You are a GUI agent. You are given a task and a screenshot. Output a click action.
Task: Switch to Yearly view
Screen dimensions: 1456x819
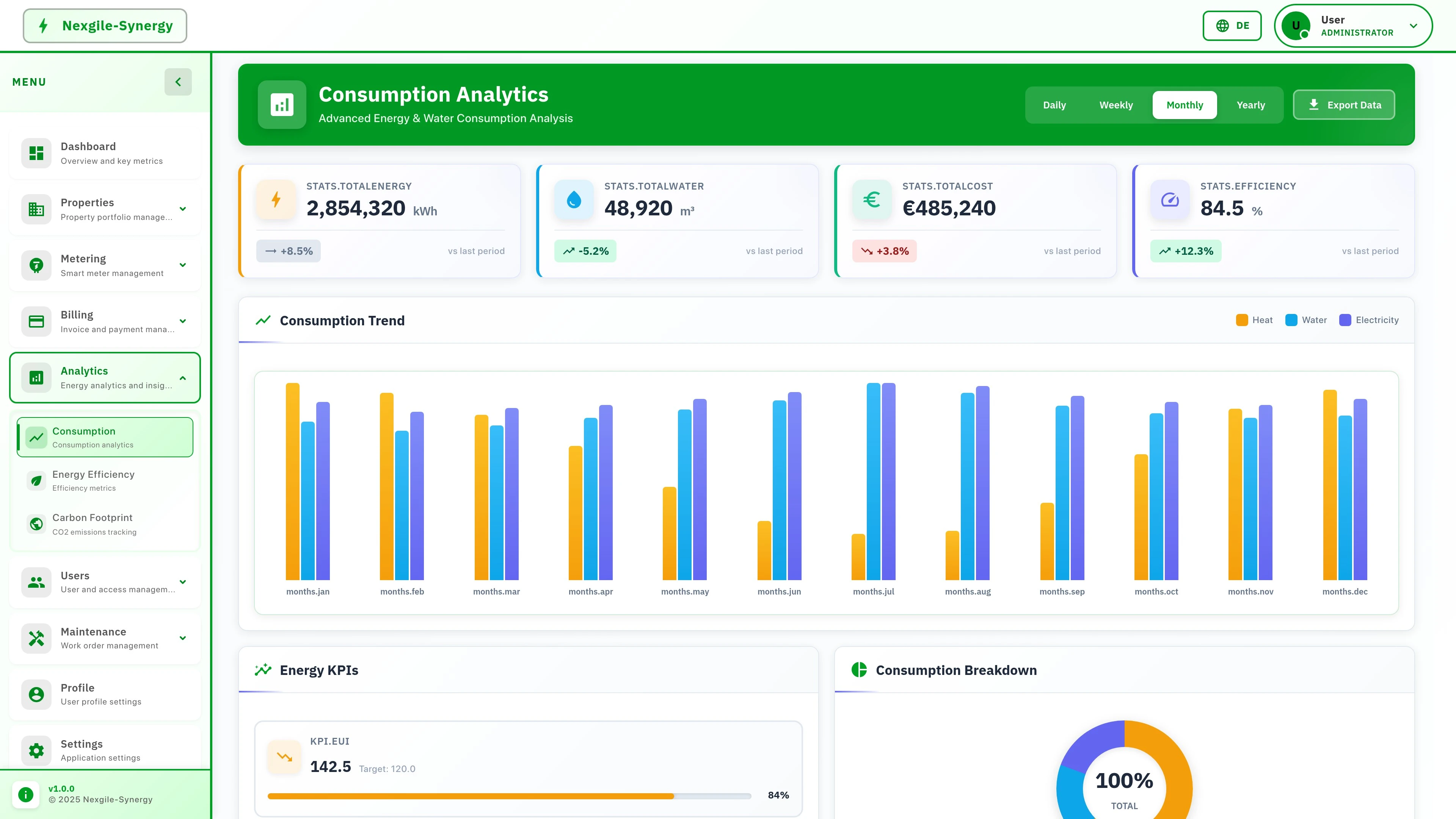[1251, 105]
